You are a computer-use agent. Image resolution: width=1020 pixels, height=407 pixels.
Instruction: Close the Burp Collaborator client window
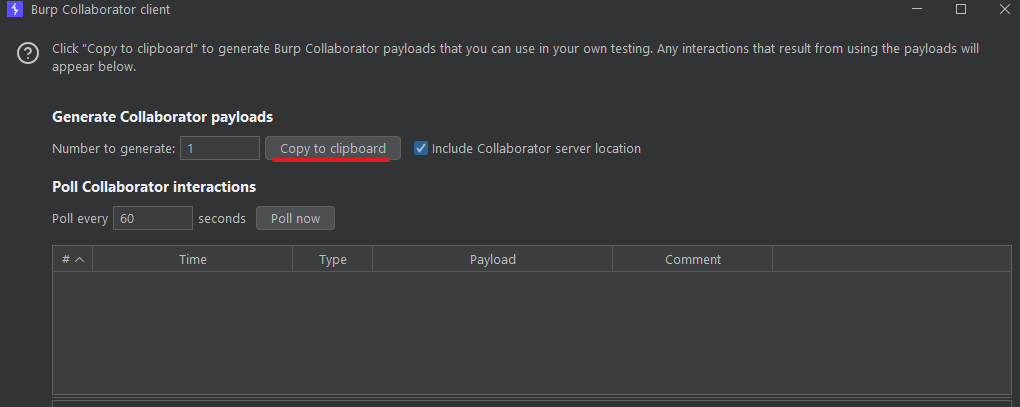[1004, 10]
